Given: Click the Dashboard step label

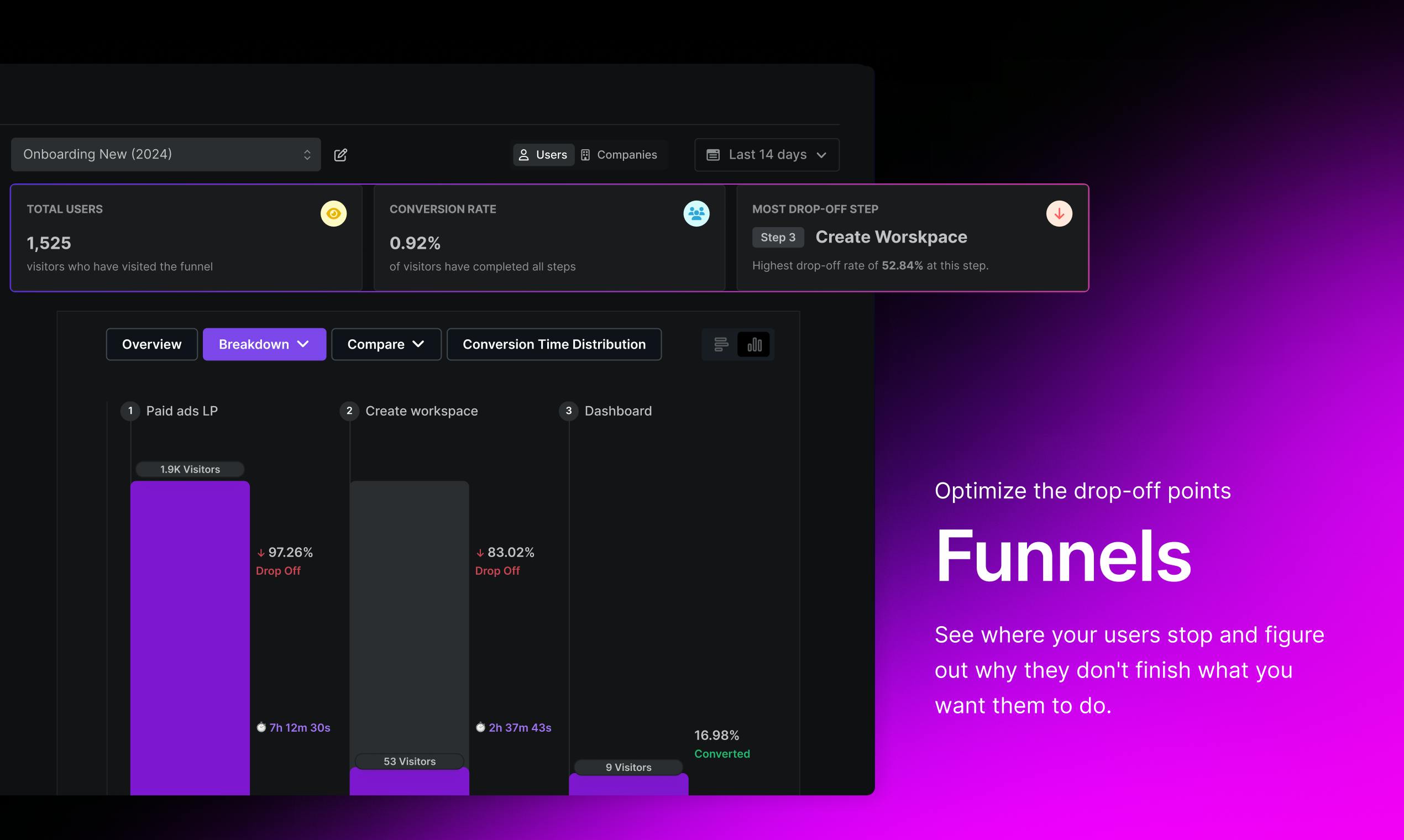Looking at the screenshot, I should (x=617, y=411).
